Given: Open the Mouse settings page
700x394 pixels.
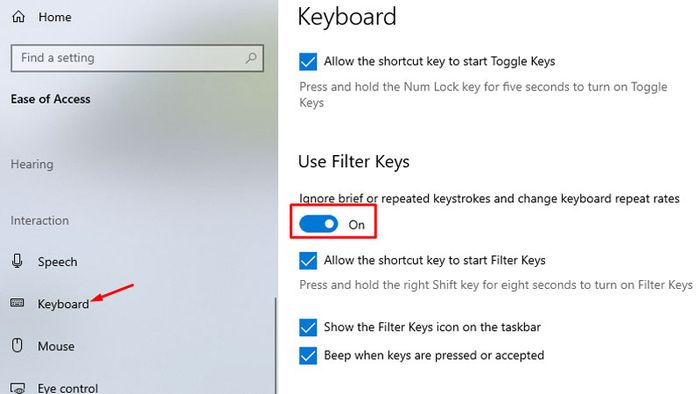Looking at the screenshot, I should coord(56,346).
